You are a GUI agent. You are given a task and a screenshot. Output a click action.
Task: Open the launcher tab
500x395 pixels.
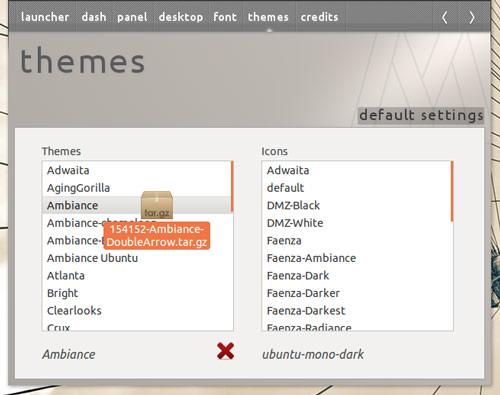tap(45, 17)
